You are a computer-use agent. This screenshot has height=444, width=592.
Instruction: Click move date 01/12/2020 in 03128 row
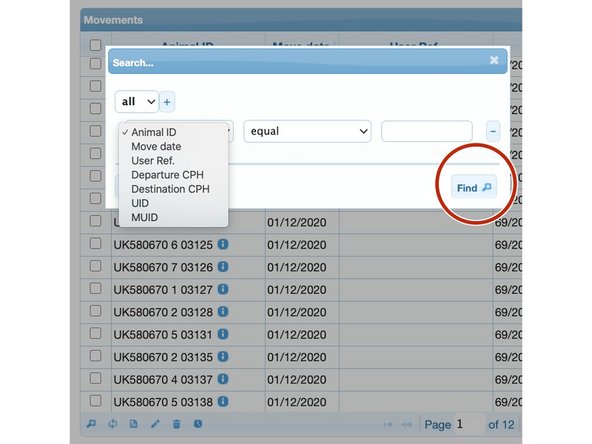[297, 313]
